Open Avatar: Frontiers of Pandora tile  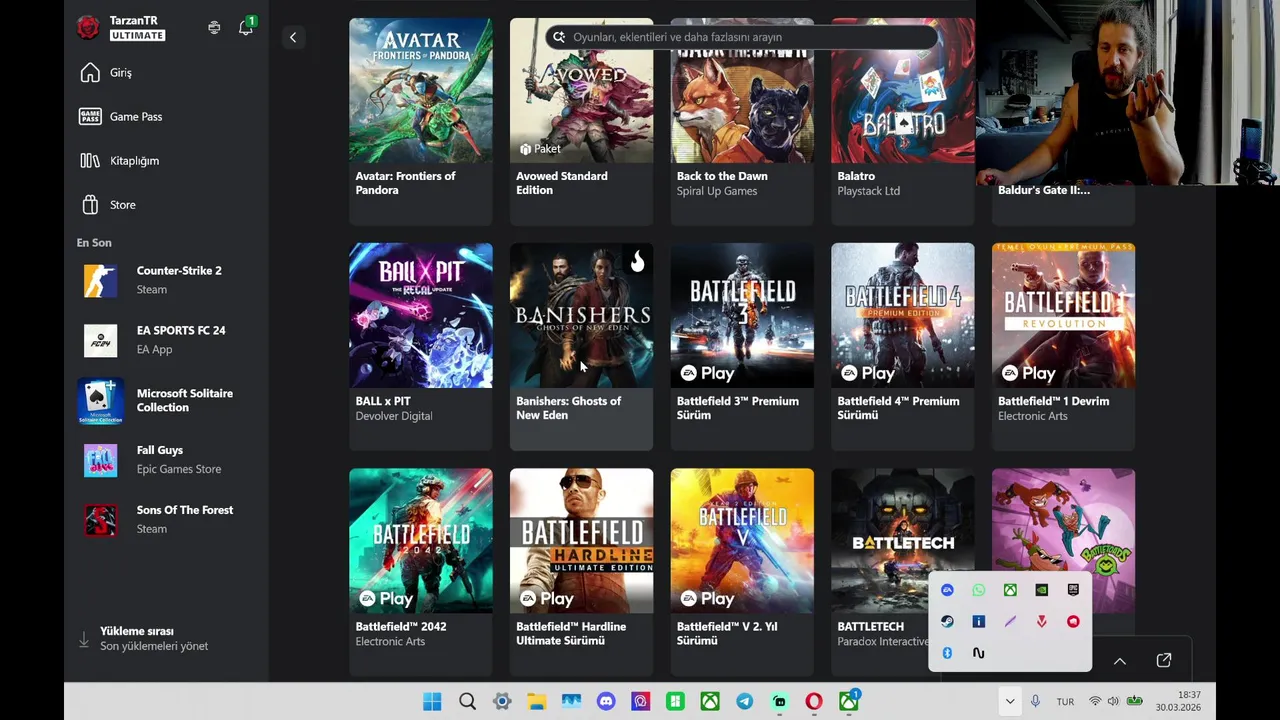click(421, 121)
